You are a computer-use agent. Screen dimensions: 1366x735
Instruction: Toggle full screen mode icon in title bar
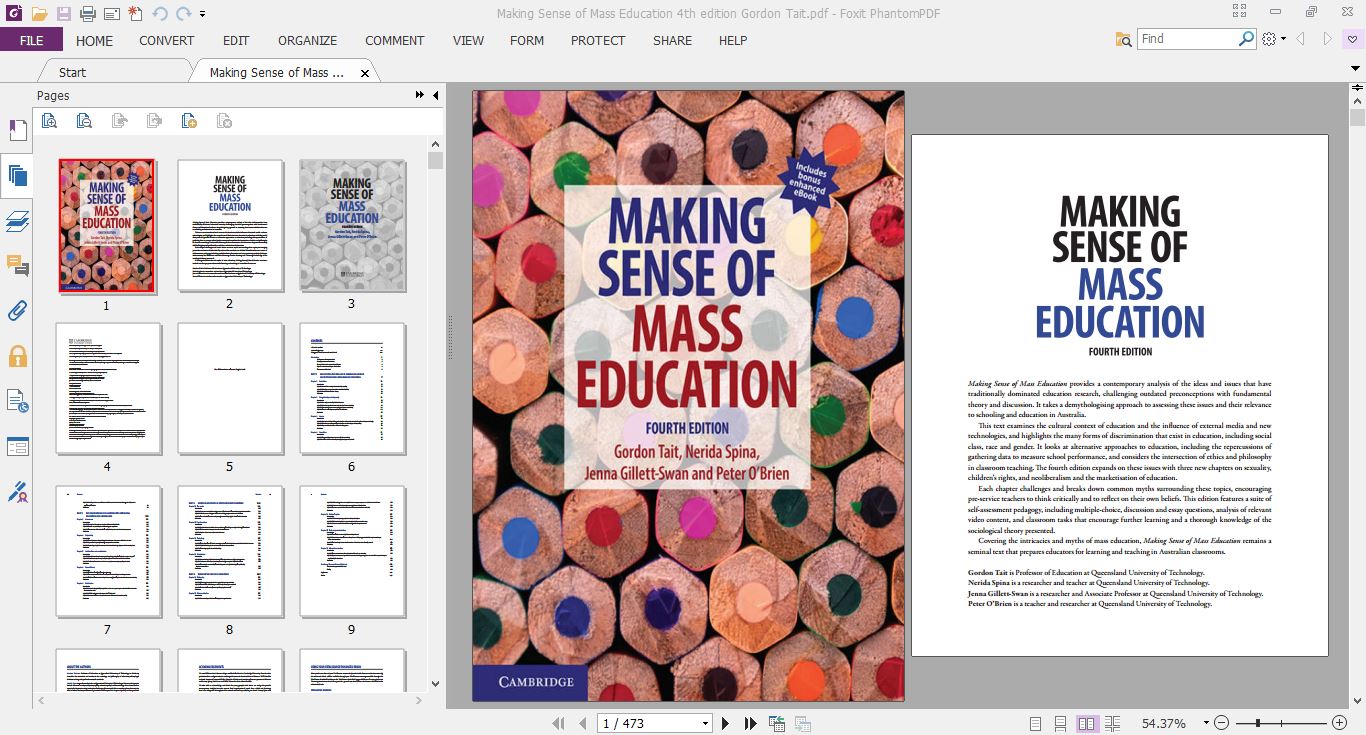coord(1240,12)
